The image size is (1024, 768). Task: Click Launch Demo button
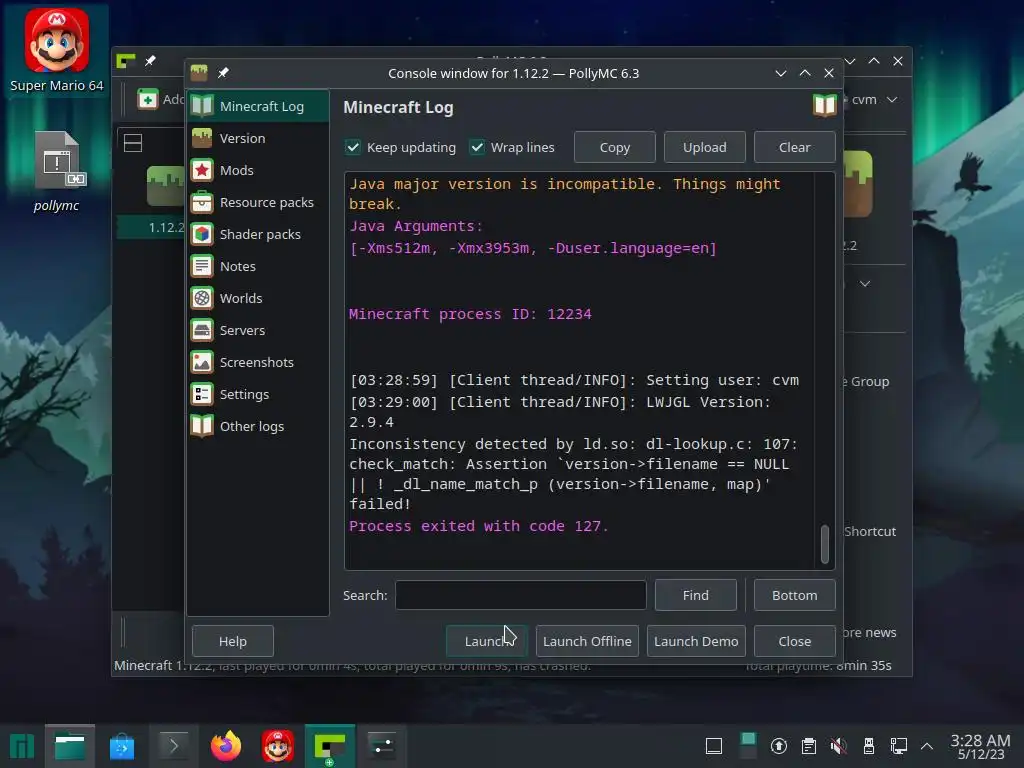point(696,641)
